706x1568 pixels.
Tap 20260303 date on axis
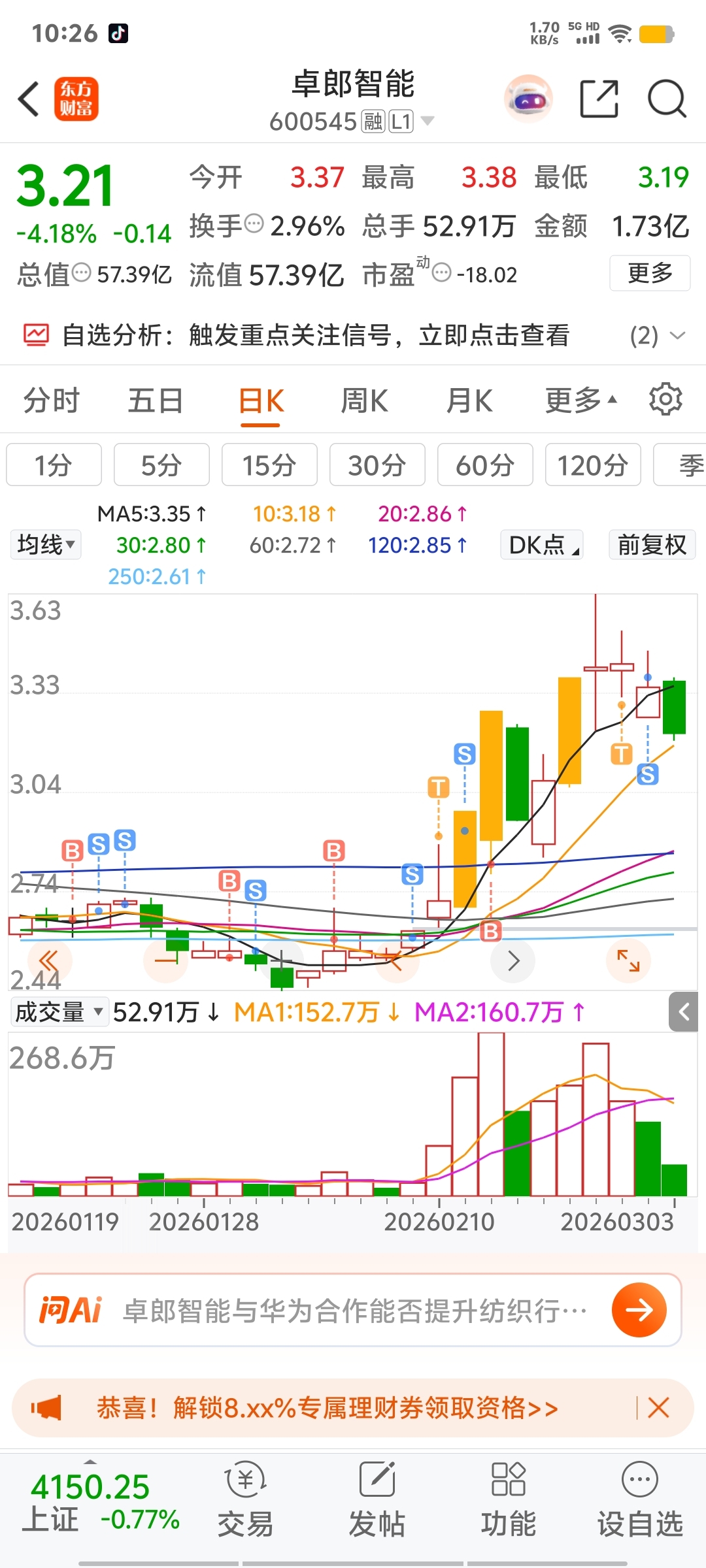(617, 1222)
